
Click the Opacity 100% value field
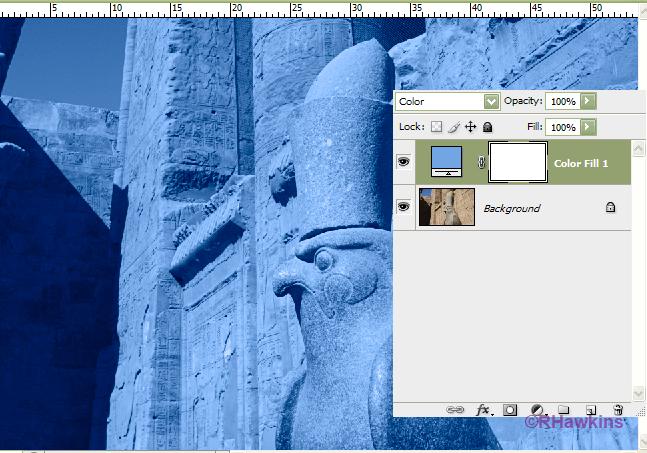pyautogui.click(x=563, y=101)
